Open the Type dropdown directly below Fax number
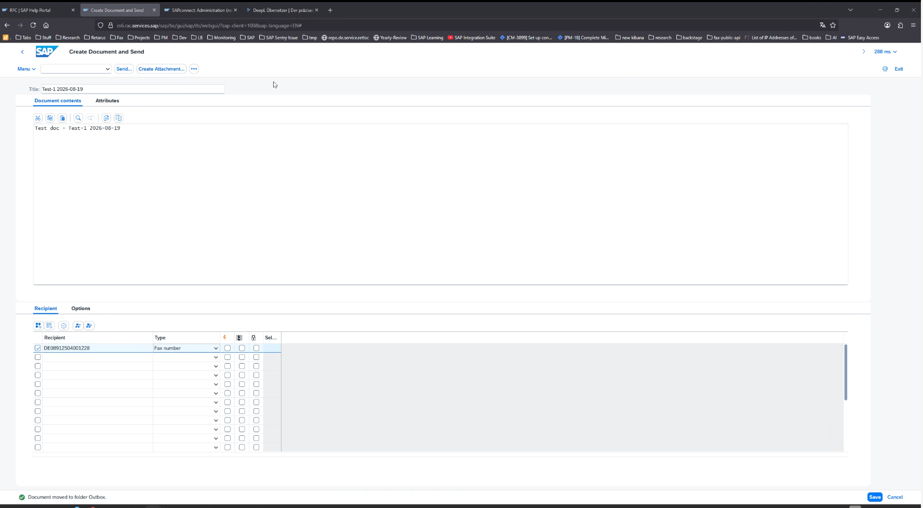The width and height of the screenshot is (923, 508). click(215, 357)
